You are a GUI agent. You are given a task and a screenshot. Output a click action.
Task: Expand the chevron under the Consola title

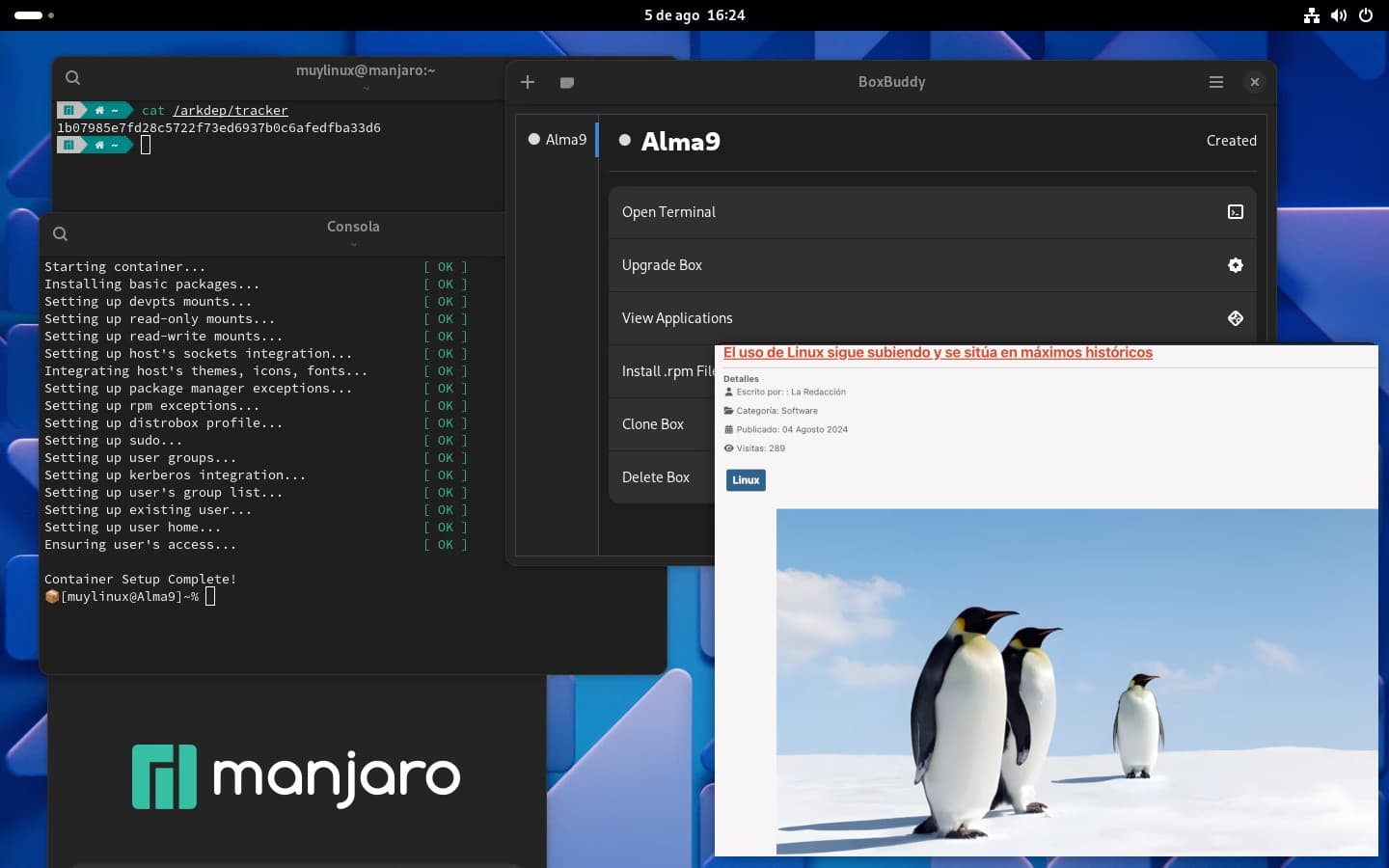click(x=354, y=245)
